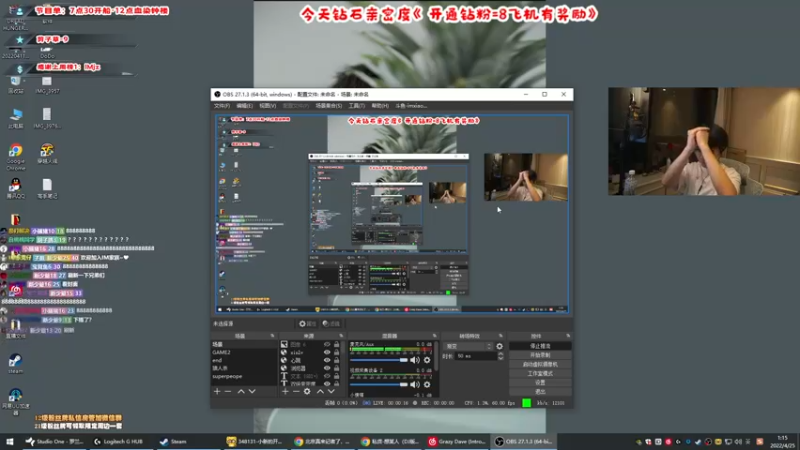This screenshot has width=800, height=450.
Task: Click the transition duration stepper arrows
Action: [501, 356]
